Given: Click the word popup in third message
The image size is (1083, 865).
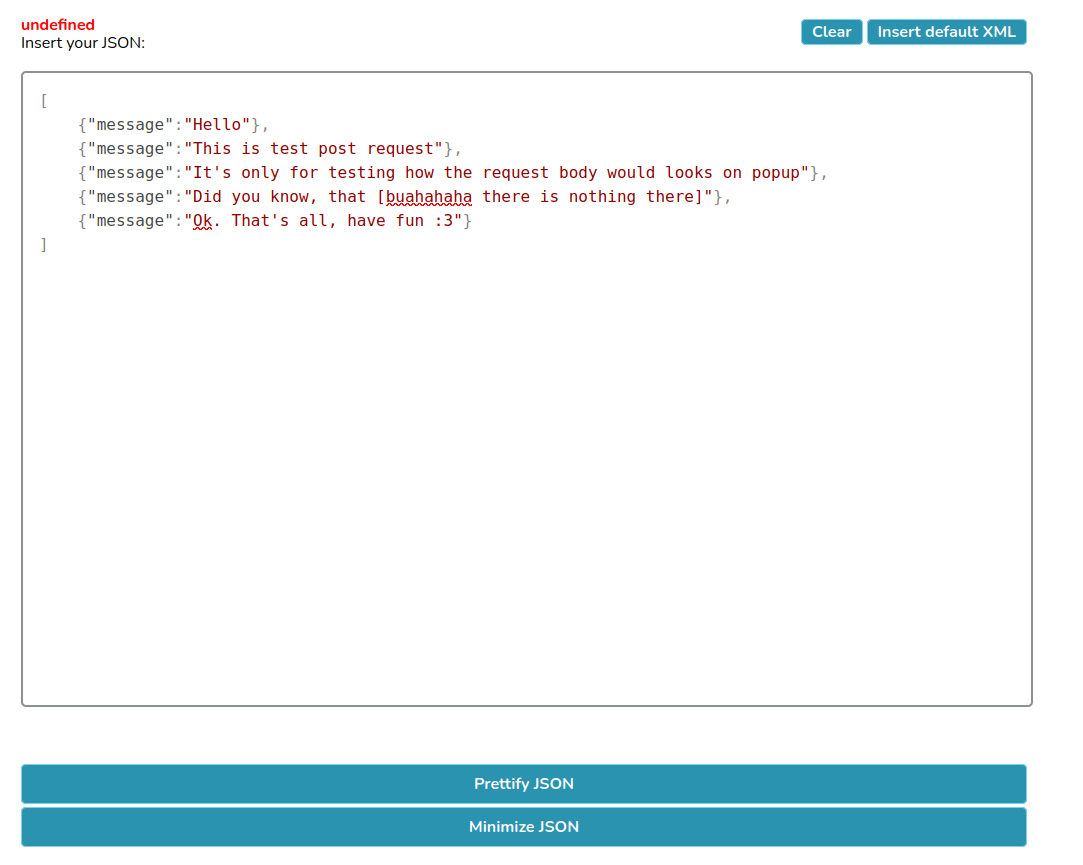Looking at the screenshot, I should pos(776,173).
